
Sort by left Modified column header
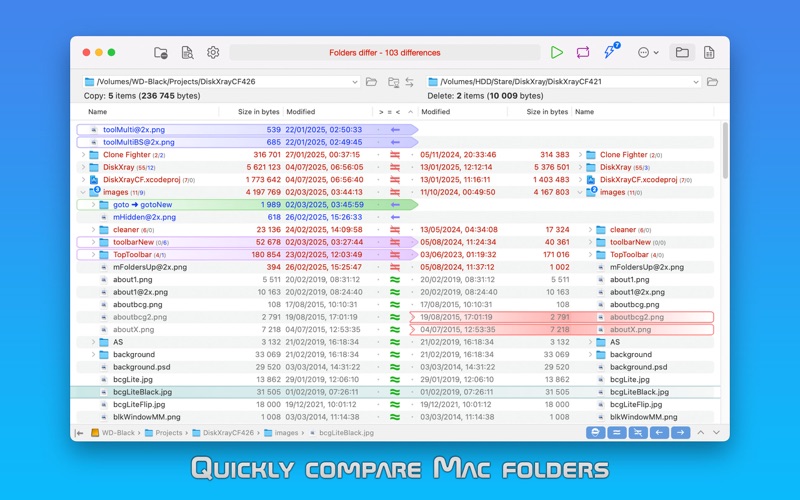301,112
